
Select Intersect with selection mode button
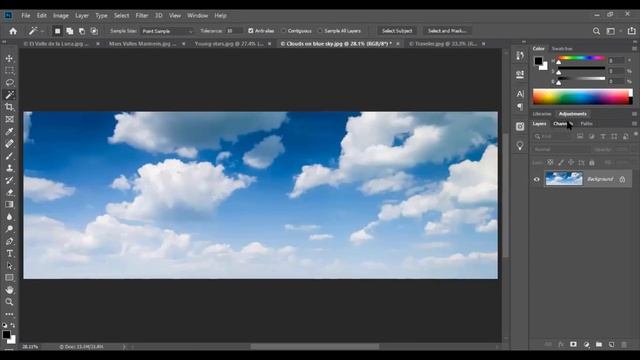94,31
